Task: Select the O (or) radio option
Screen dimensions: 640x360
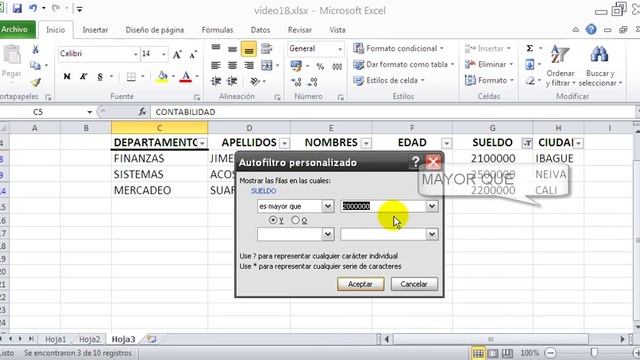Action: 295,220
